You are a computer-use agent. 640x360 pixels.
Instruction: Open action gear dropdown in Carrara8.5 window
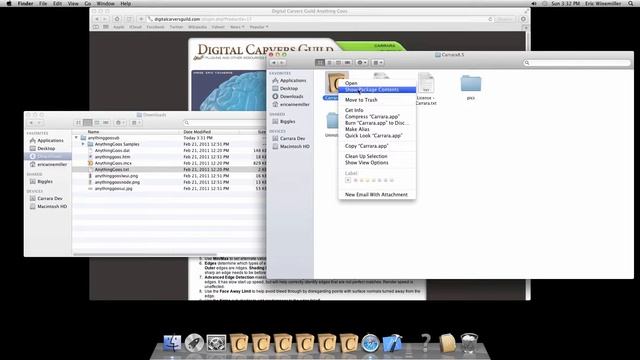(x=362, y=62)
